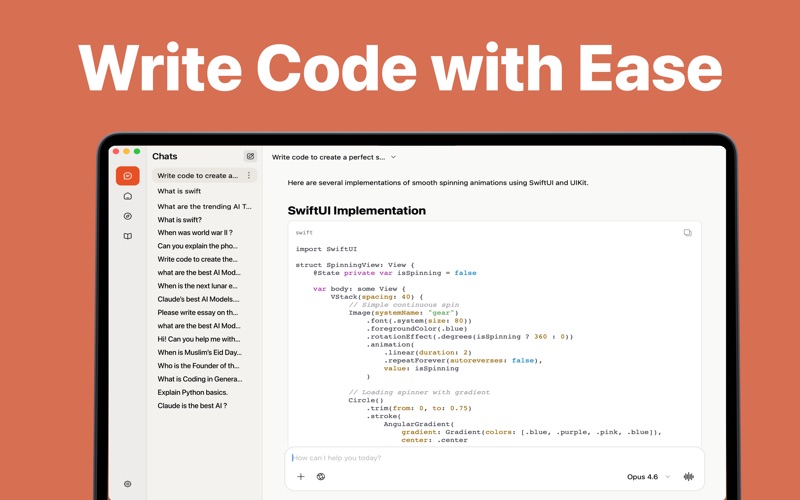Click the projects icon below the chat icon

128,196
